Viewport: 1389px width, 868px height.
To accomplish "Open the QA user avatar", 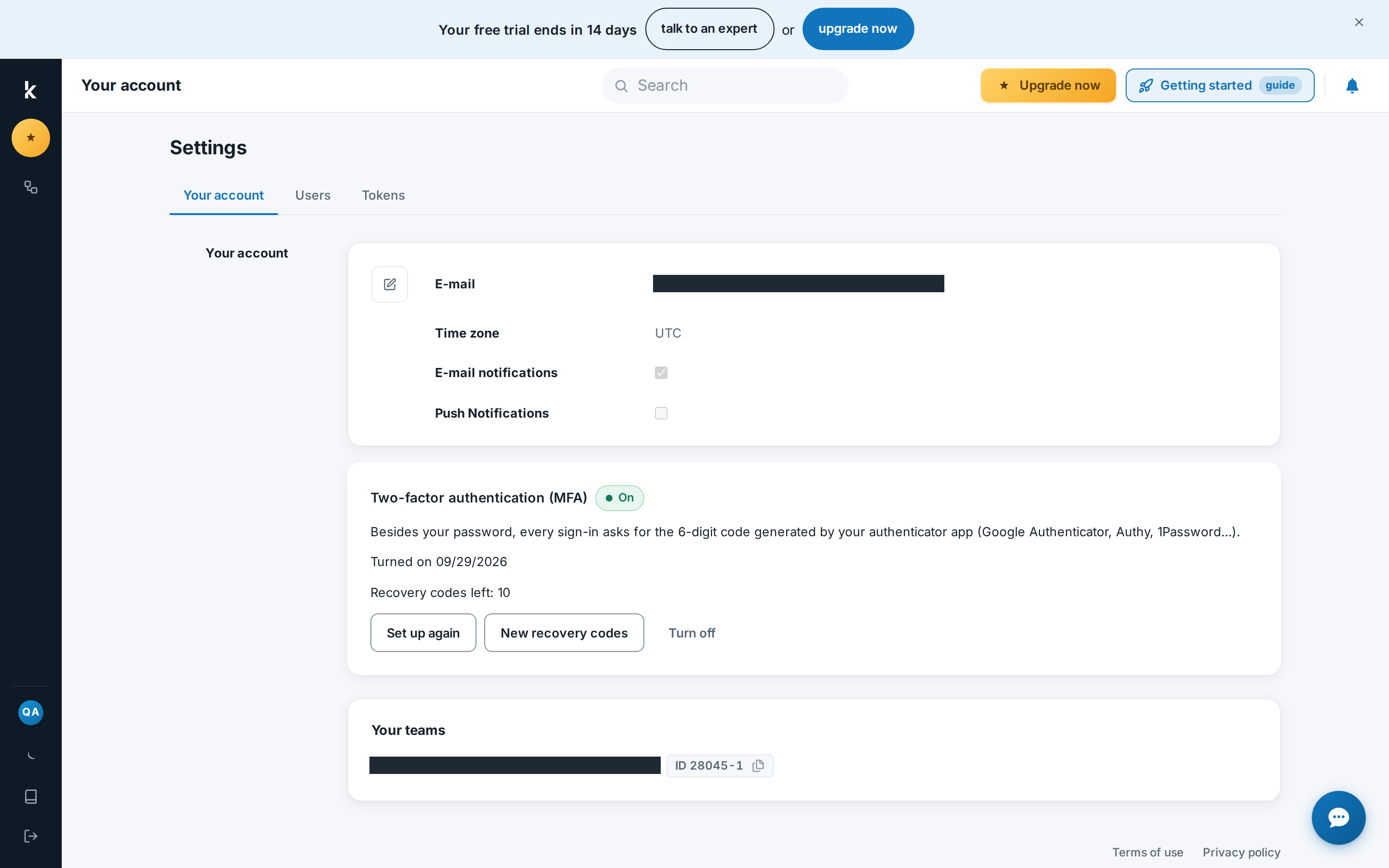I will 31,712.
